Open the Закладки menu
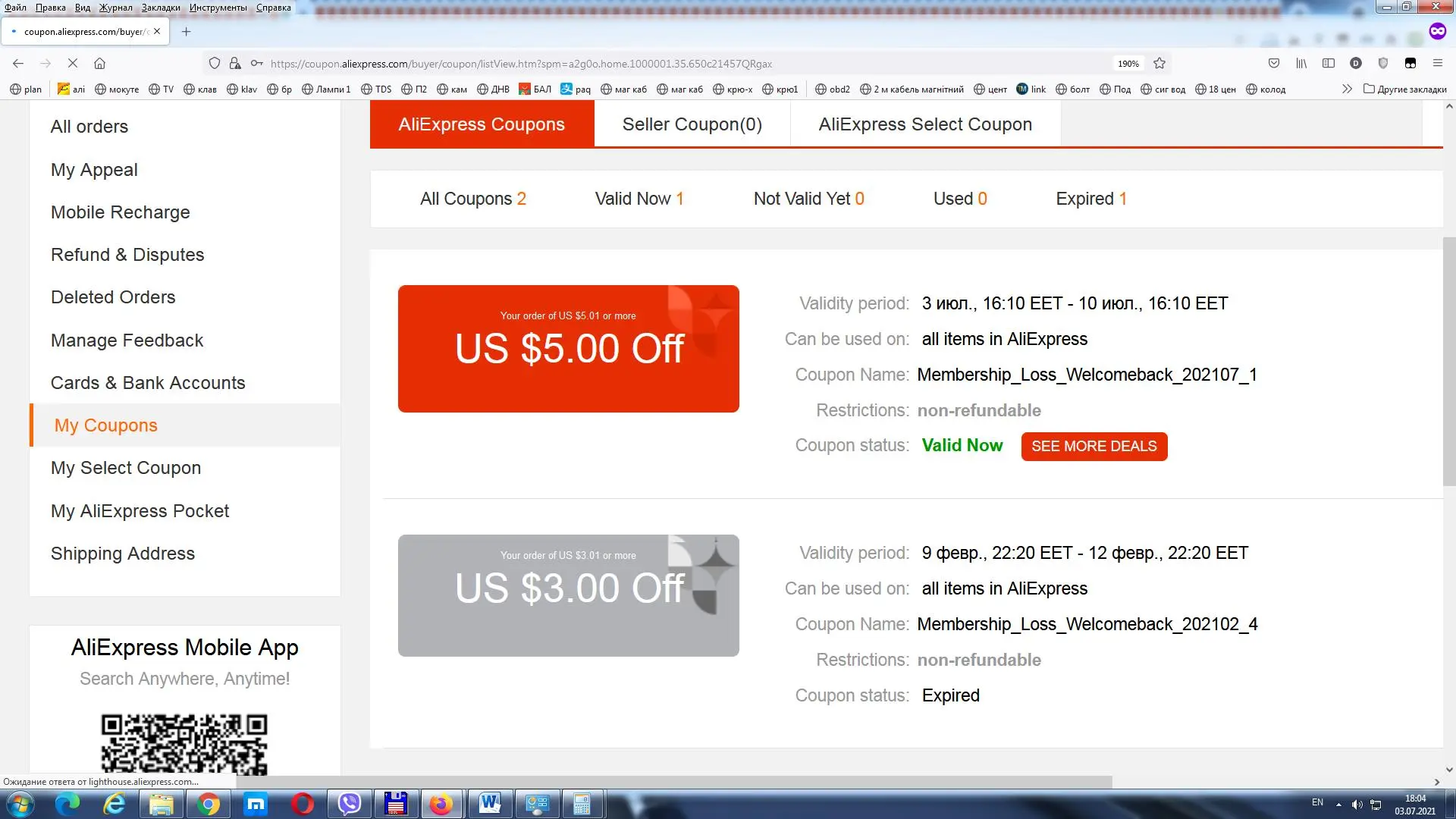 pyautogui.click(x=161, y=8)
